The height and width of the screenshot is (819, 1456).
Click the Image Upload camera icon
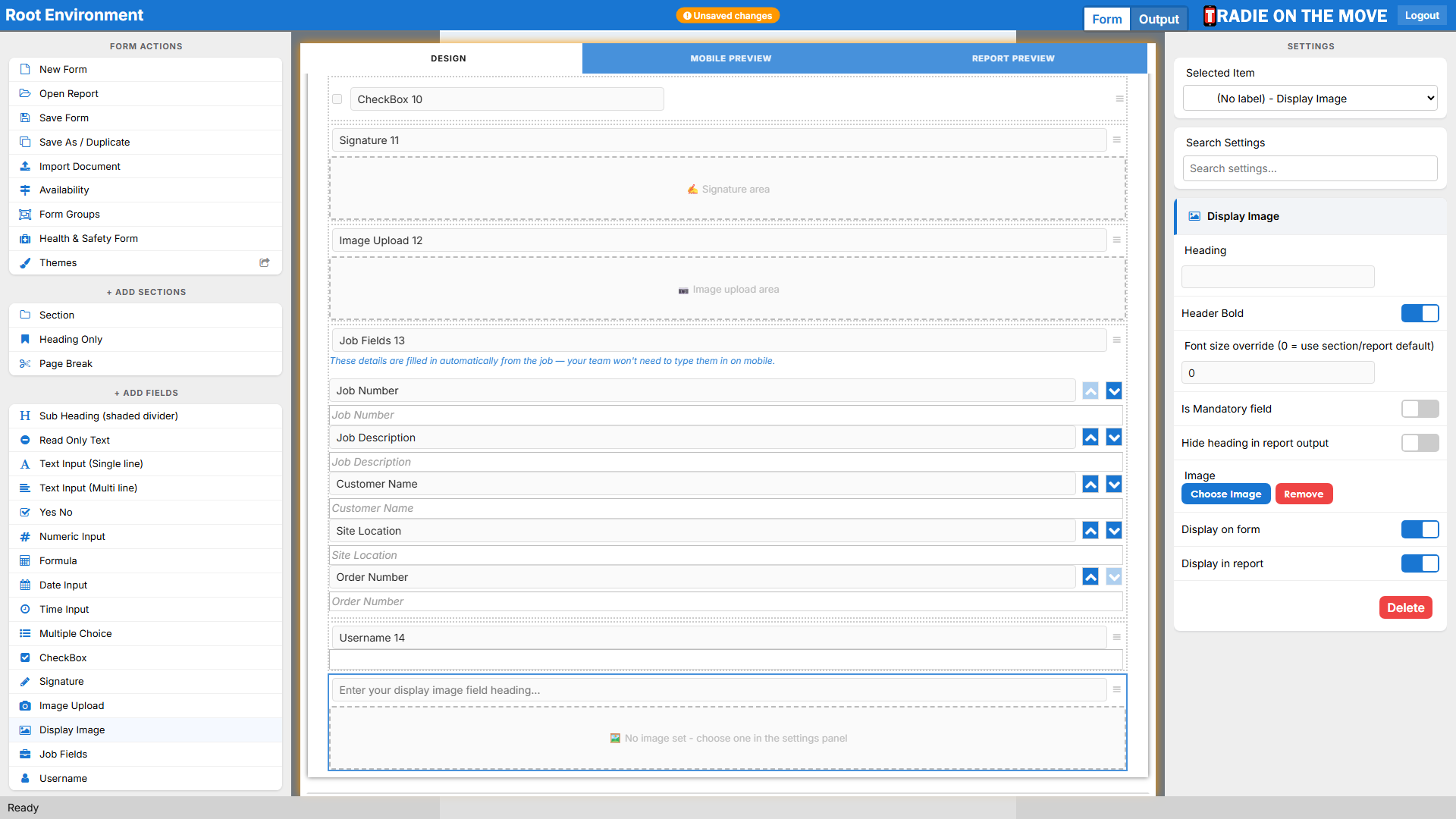click(x=25, y=706)
